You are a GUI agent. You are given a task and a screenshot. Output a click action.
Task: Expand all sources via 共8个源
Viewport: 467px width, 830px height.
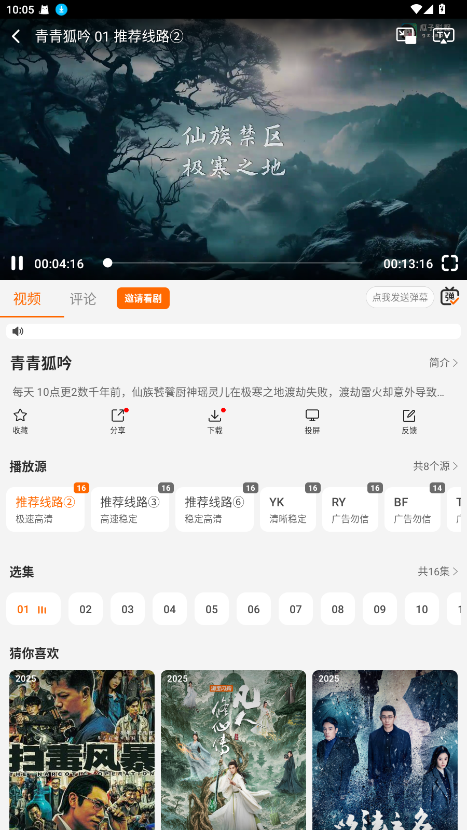(435, 466)
